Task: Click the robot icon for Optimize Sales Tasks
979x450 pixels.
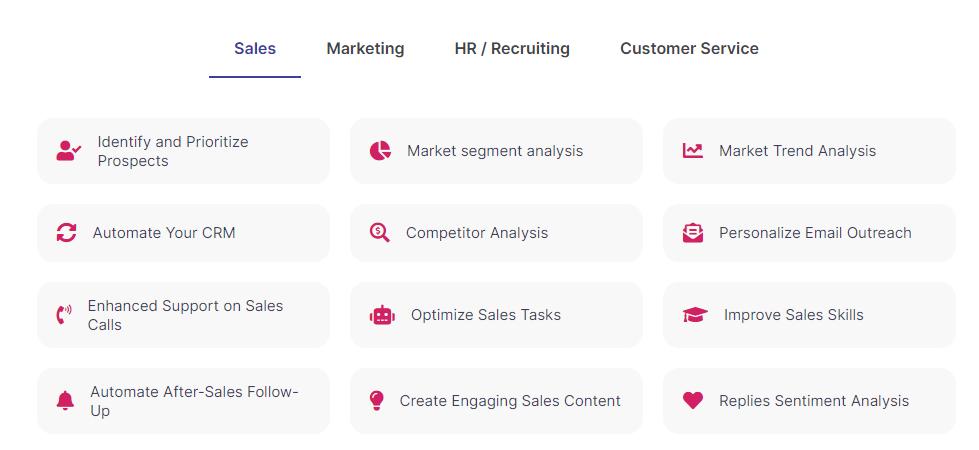Action: pos(382,315)
